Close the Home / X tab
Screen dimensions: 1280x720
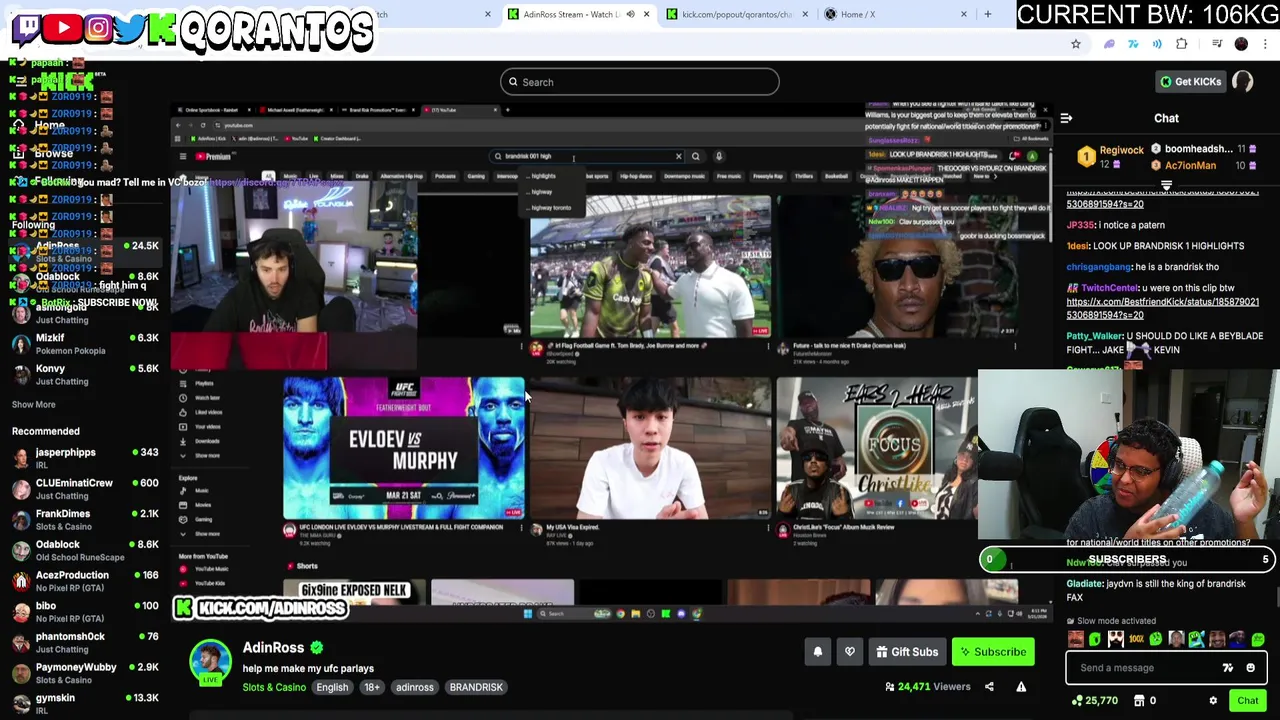point(963,14)
